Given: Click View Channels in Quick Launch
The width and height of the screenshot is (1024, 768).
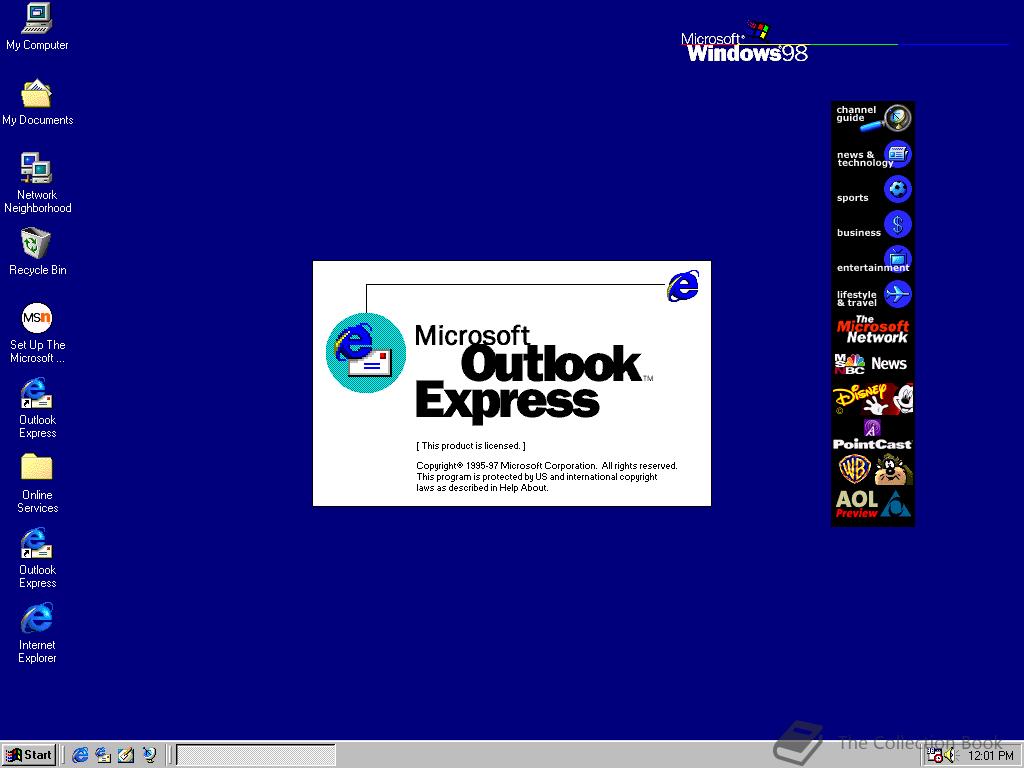Looking at the screenshot, I should [x=150, y=755].
